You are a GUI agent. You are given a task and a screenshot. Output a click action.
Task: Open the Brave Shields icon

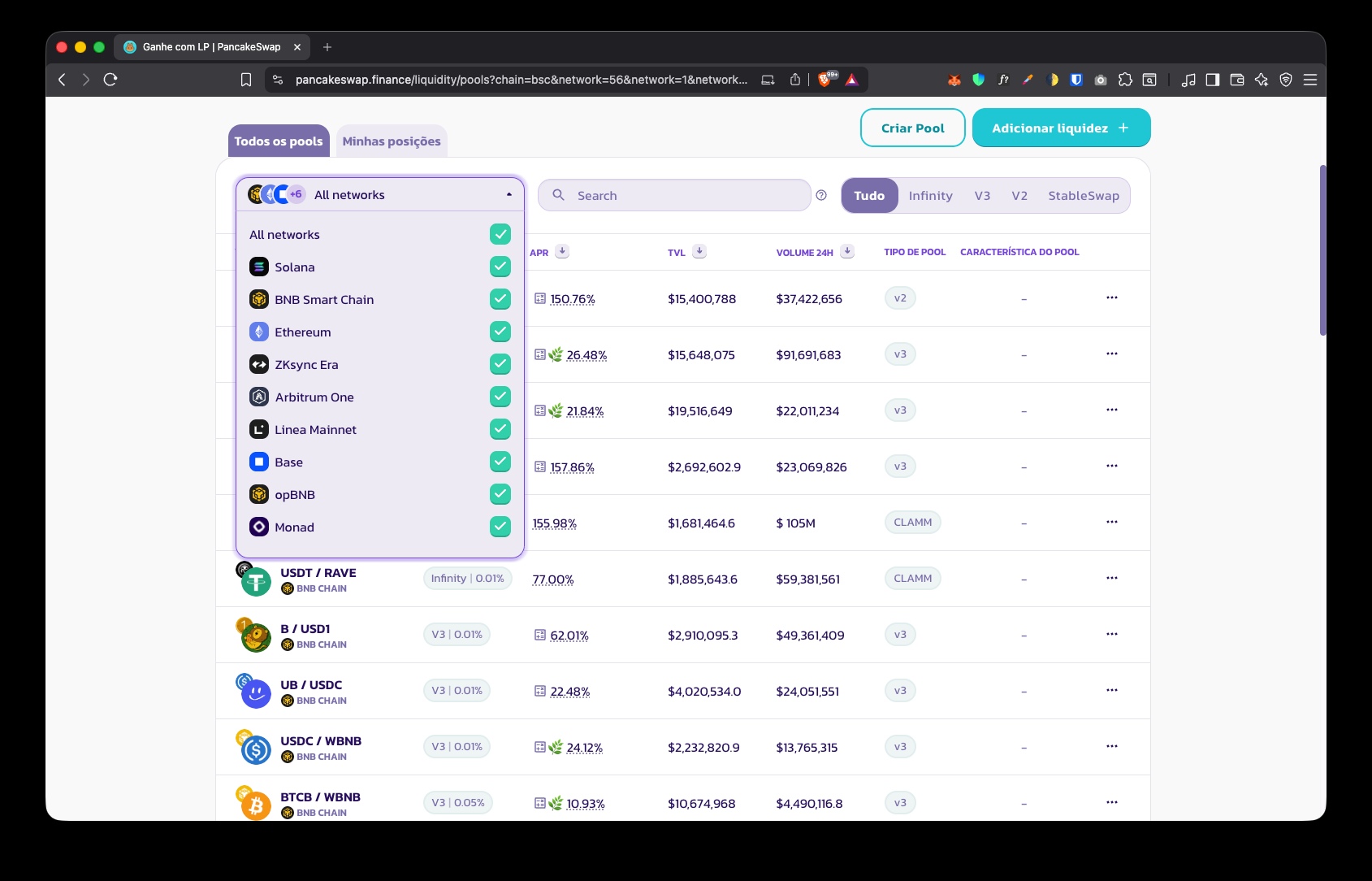point(826,79)
